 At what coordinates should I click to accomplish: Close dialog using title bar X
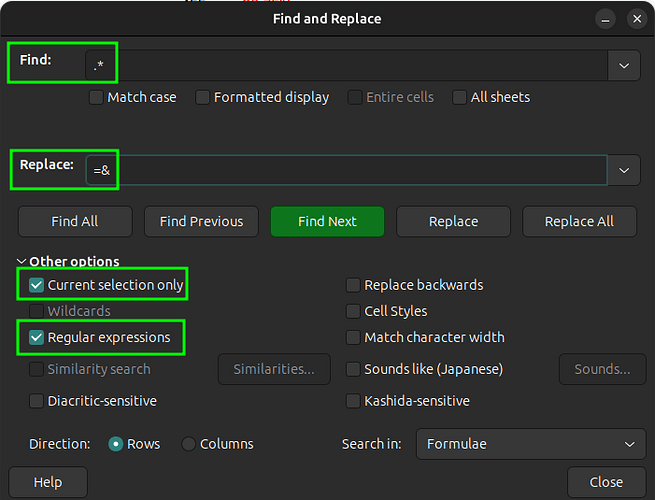tap(636, 19)
